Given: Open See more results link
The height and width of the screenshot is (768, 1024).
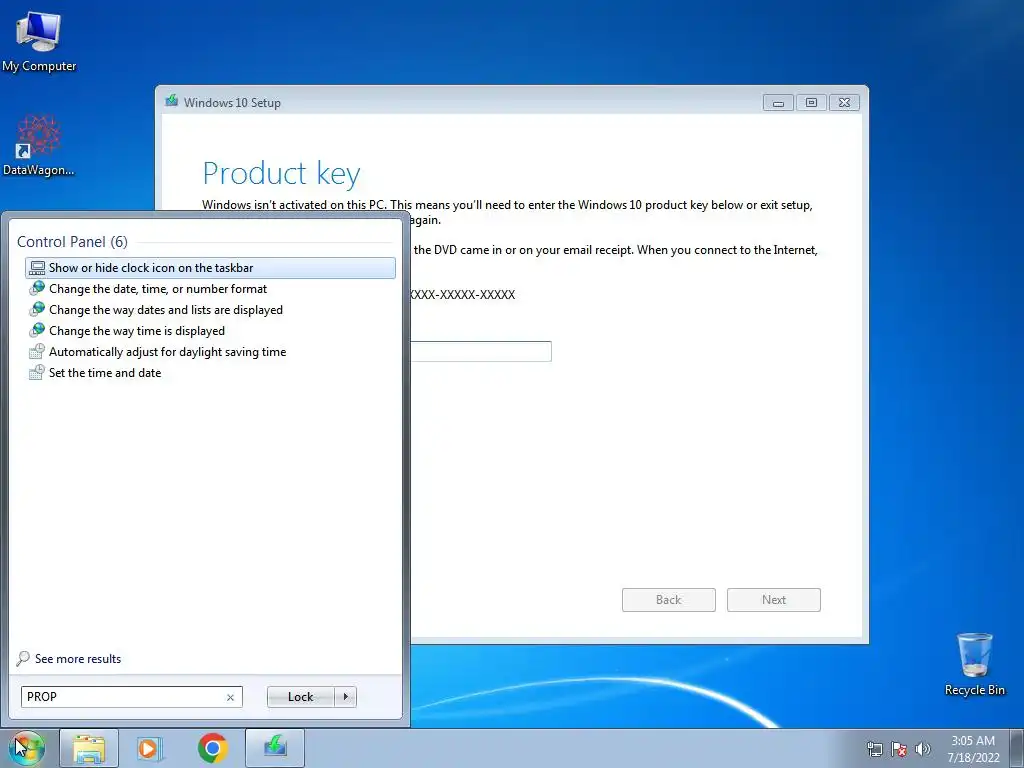Looking at the screenshot, I should [78, 659].
